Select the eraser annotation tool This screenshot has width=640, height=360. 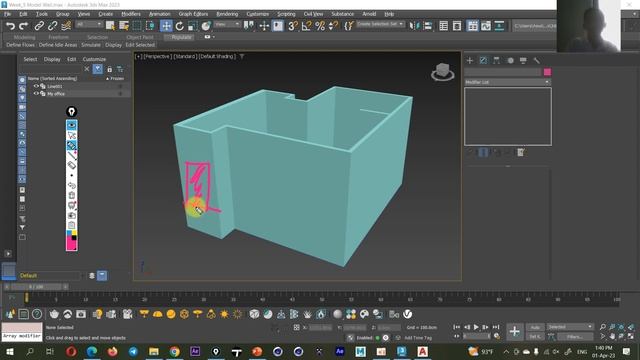(x=71, y=165)
